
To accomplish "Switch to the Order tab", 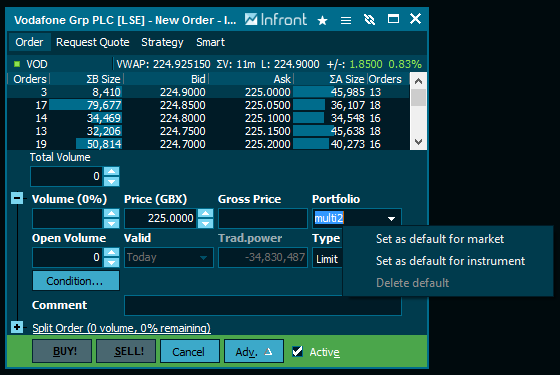I will click(29, 42).
